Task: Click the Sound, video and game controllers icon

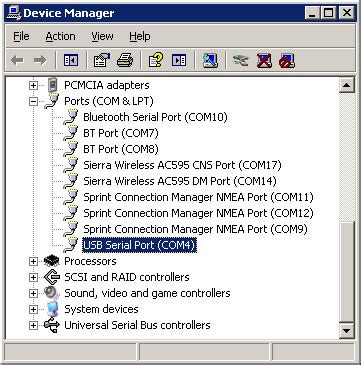Action: (52, 293)
